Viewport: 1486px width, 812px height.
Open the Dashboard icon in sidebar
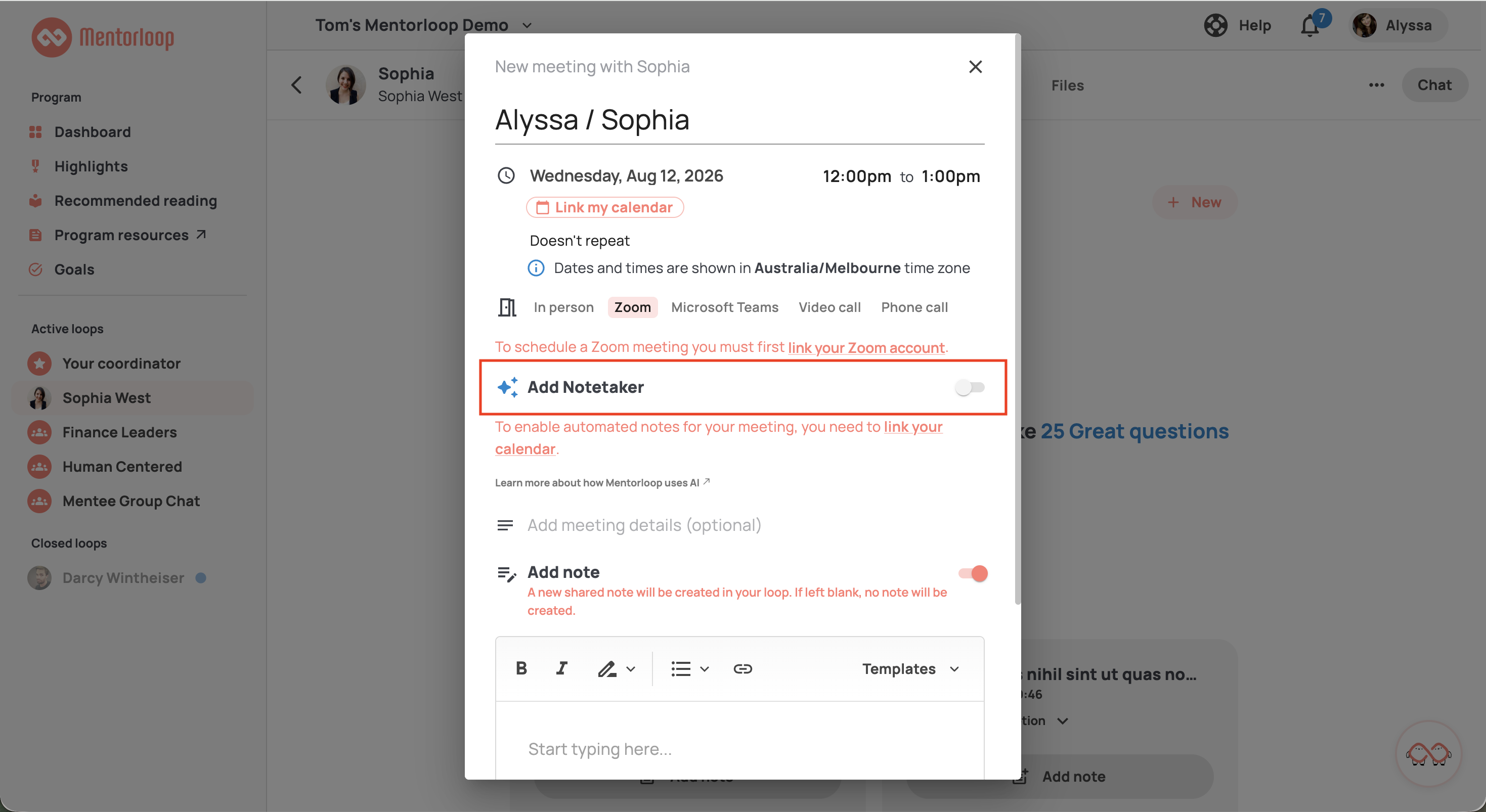[x=35, y=132]
